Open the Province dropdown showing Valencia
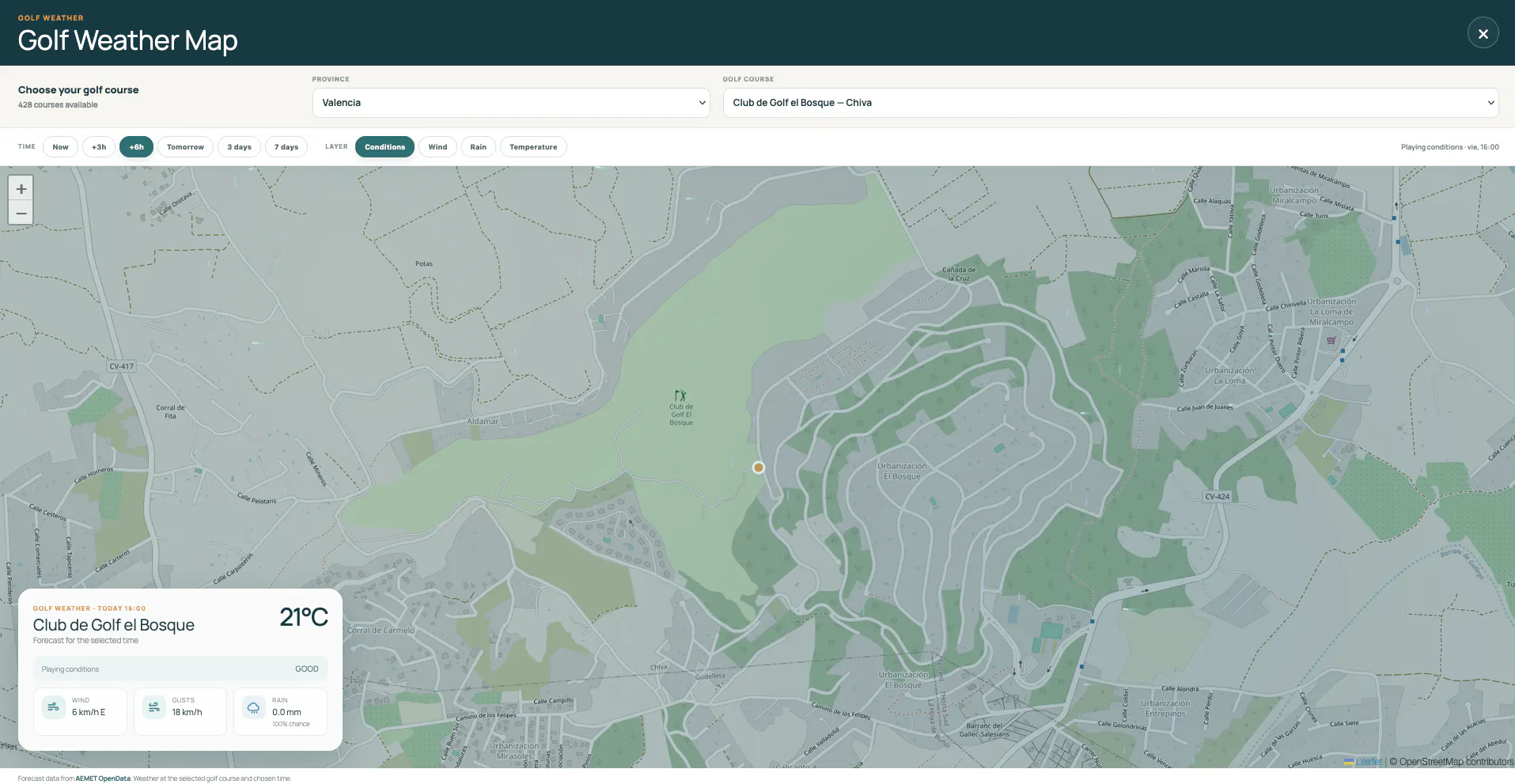This screenshot has width=1515, height=784. [x=511, y=103]
